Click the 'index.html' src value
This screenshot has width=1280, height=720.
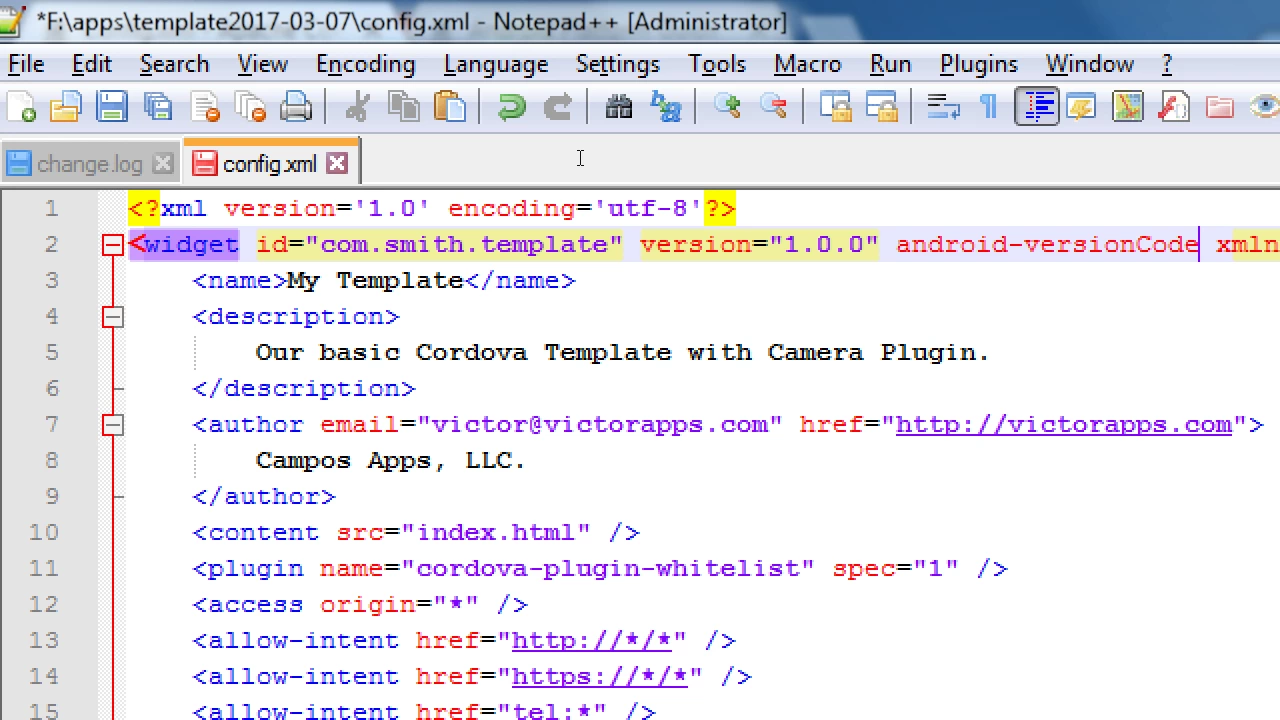[496, 533]
